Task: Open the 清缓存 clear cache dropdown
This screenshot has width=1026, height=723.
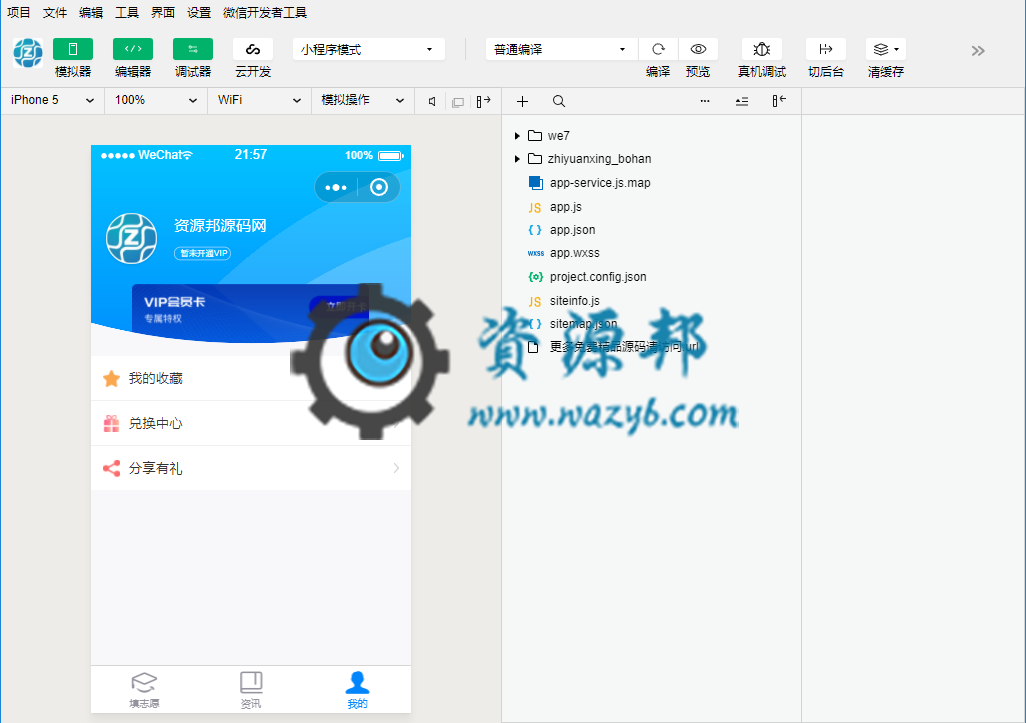Action: [x=886, y=49]
